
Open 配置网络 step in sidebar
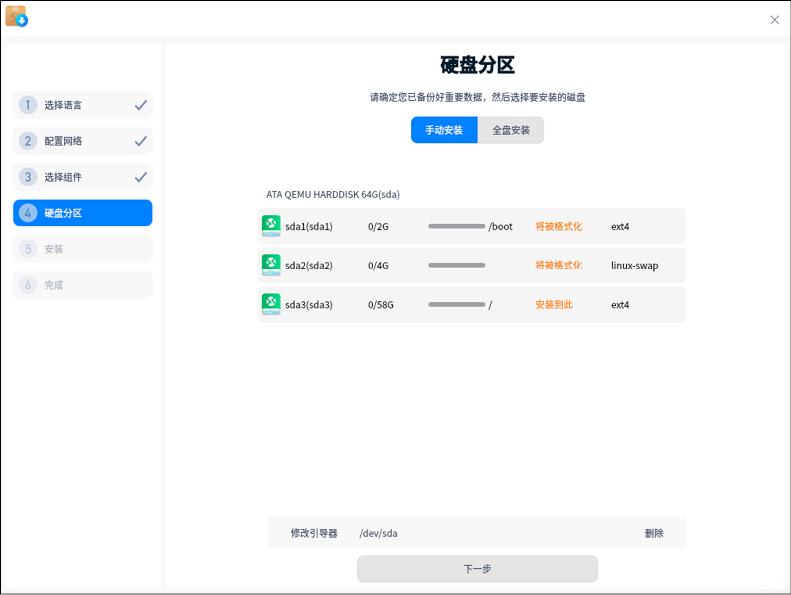tap(63, 141)
